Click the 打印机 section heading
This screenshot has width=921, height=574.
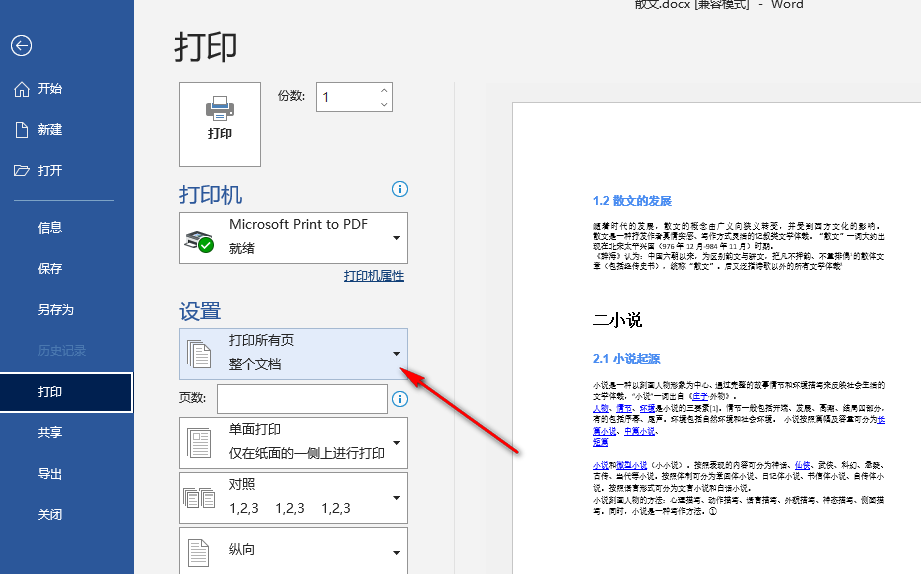tap(210, 195)
